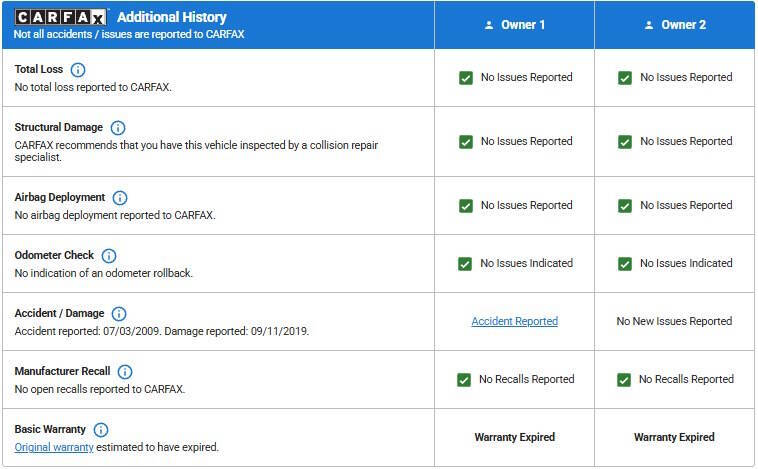Click Owner 1 Total Loss green checkmark
Viewport: 758px width, 469px height.
[466, 78]
